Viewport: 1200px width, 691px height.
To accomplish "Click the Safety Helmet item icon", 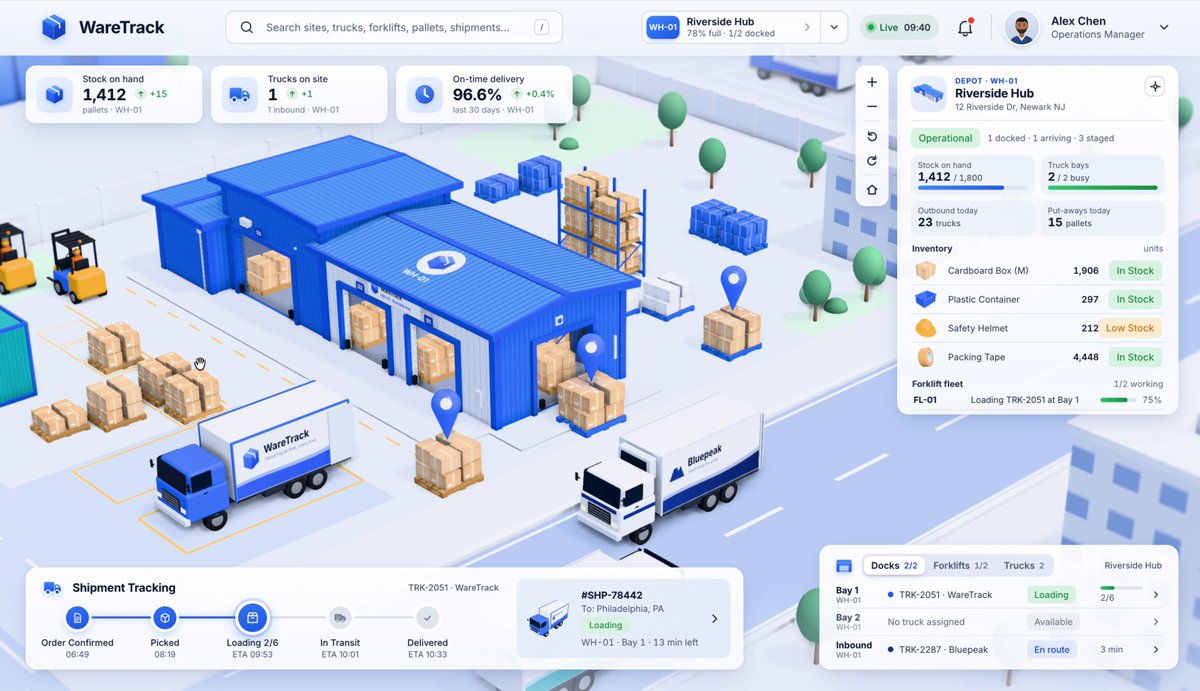I will pos(926,328).
